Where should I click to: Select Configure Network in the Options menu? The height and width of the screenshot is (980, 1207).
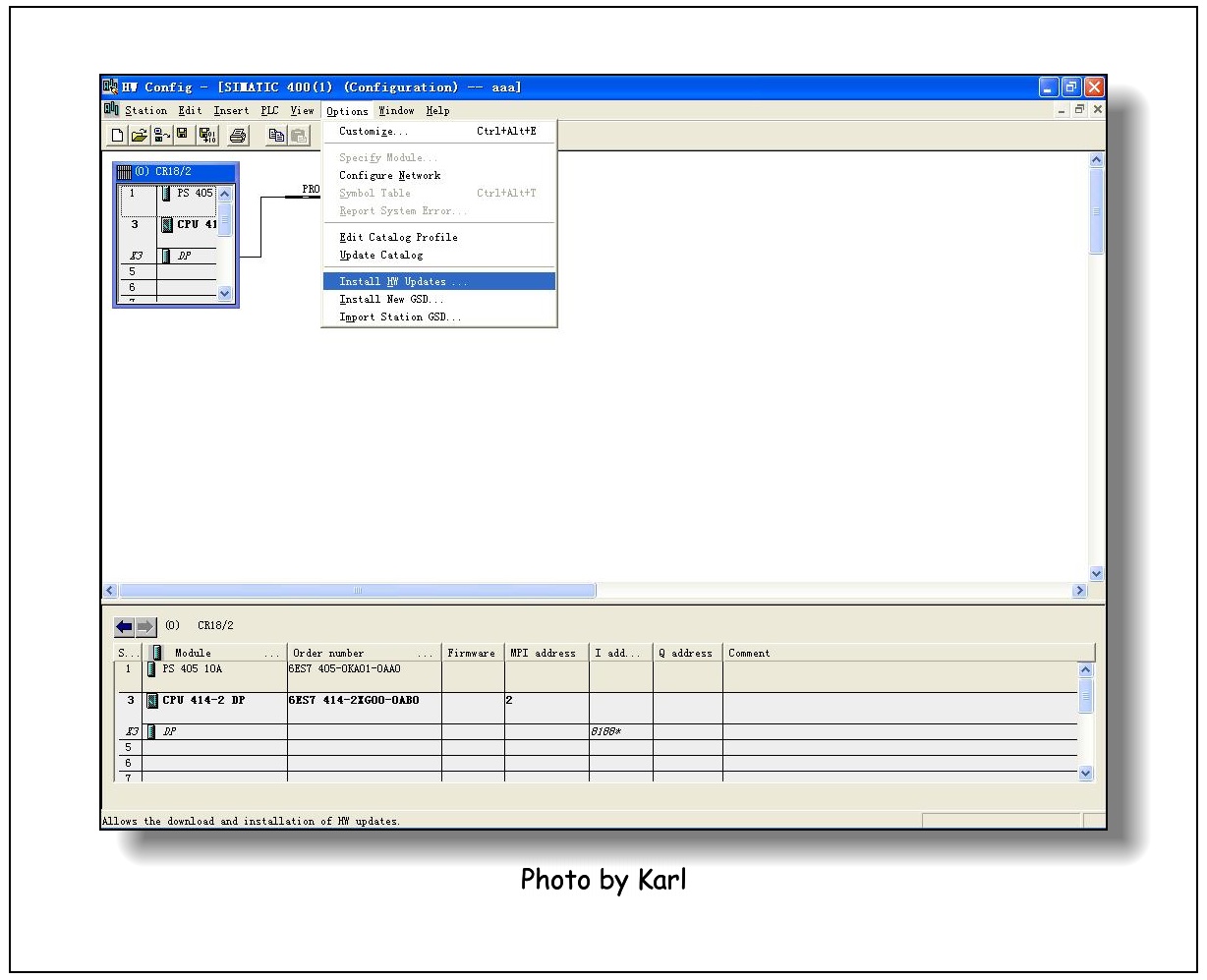(439, 176)
